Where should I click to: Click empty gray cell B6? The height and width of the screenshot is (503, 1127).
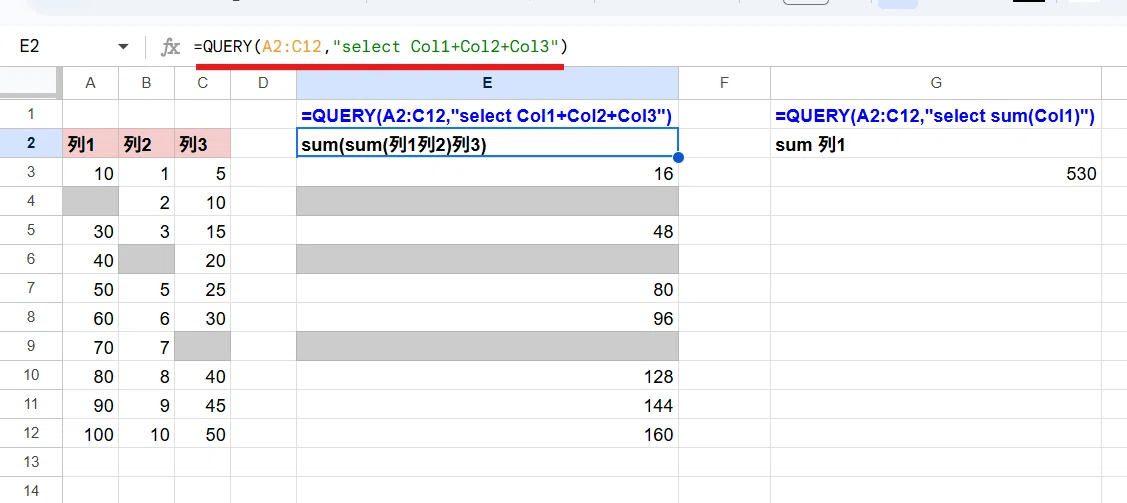pos(147,260)
